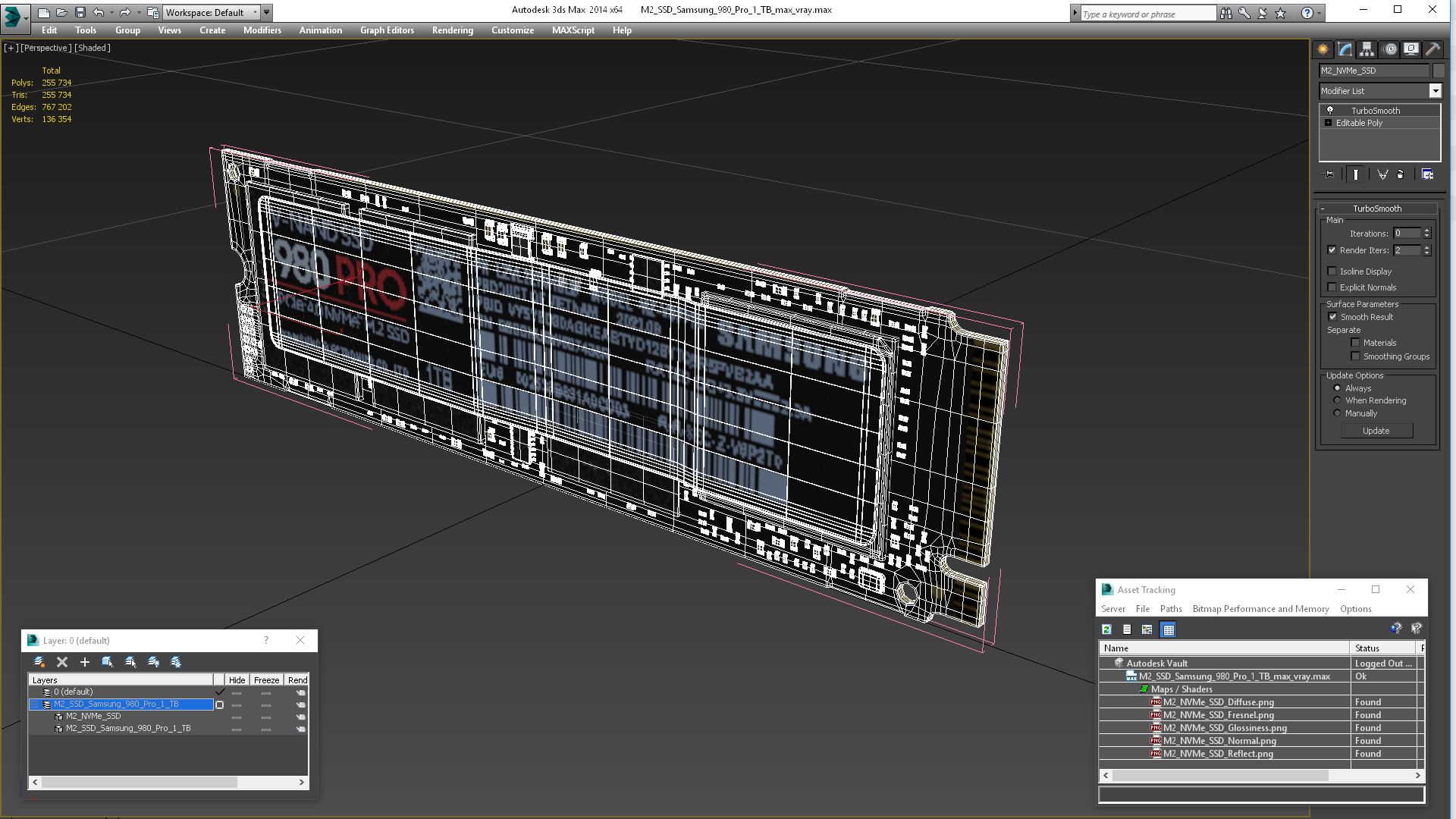Click Remove modifier trash icon

click(1400, 174)
